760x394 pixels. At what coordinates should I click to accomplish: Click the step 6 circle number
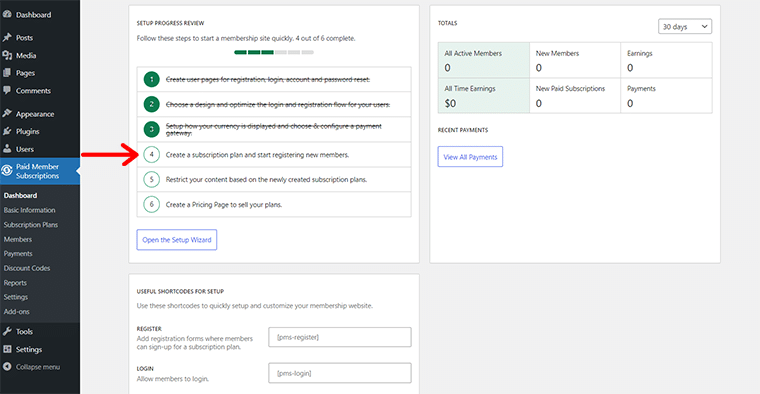pos(152,204)
